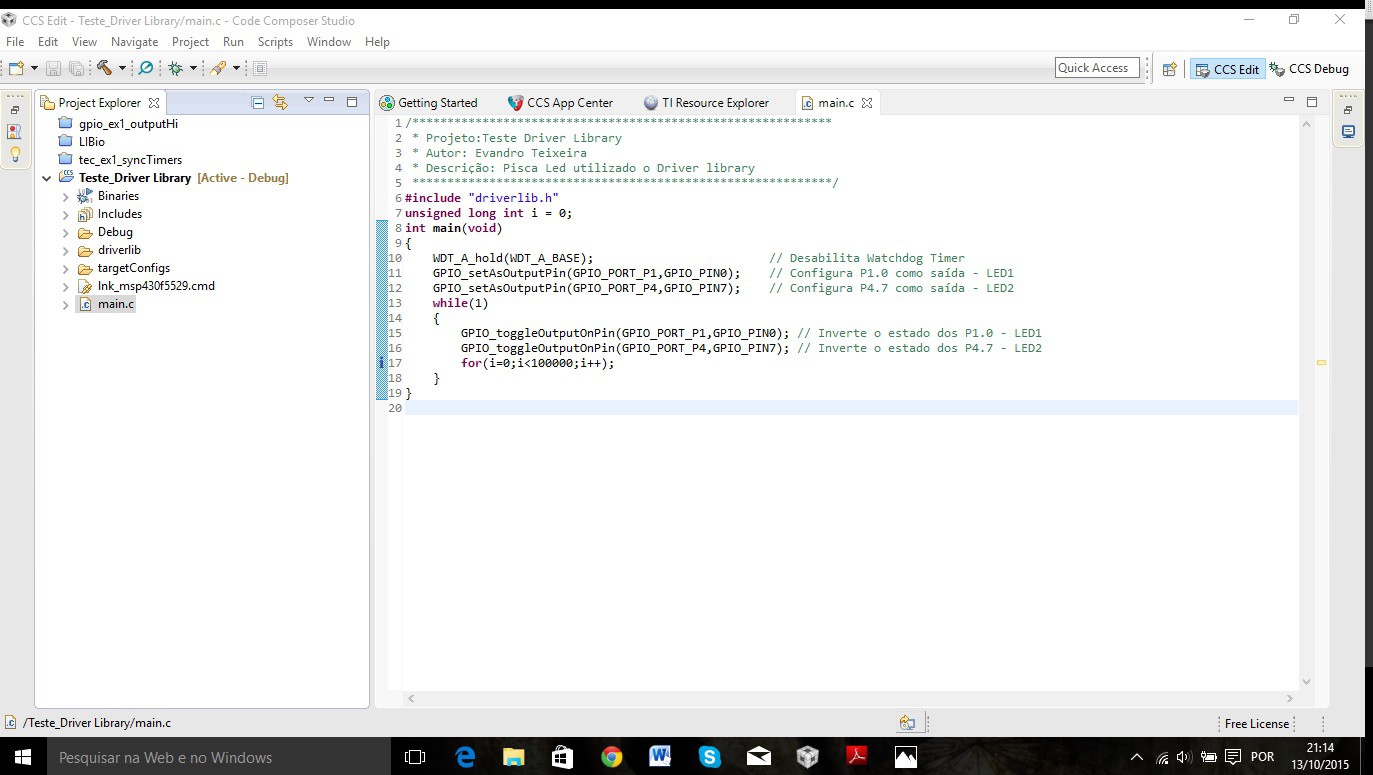1373x775 pixels.
Task: Expand the lnk_msp430f5529.cmd node
Action: coord(65,286)
